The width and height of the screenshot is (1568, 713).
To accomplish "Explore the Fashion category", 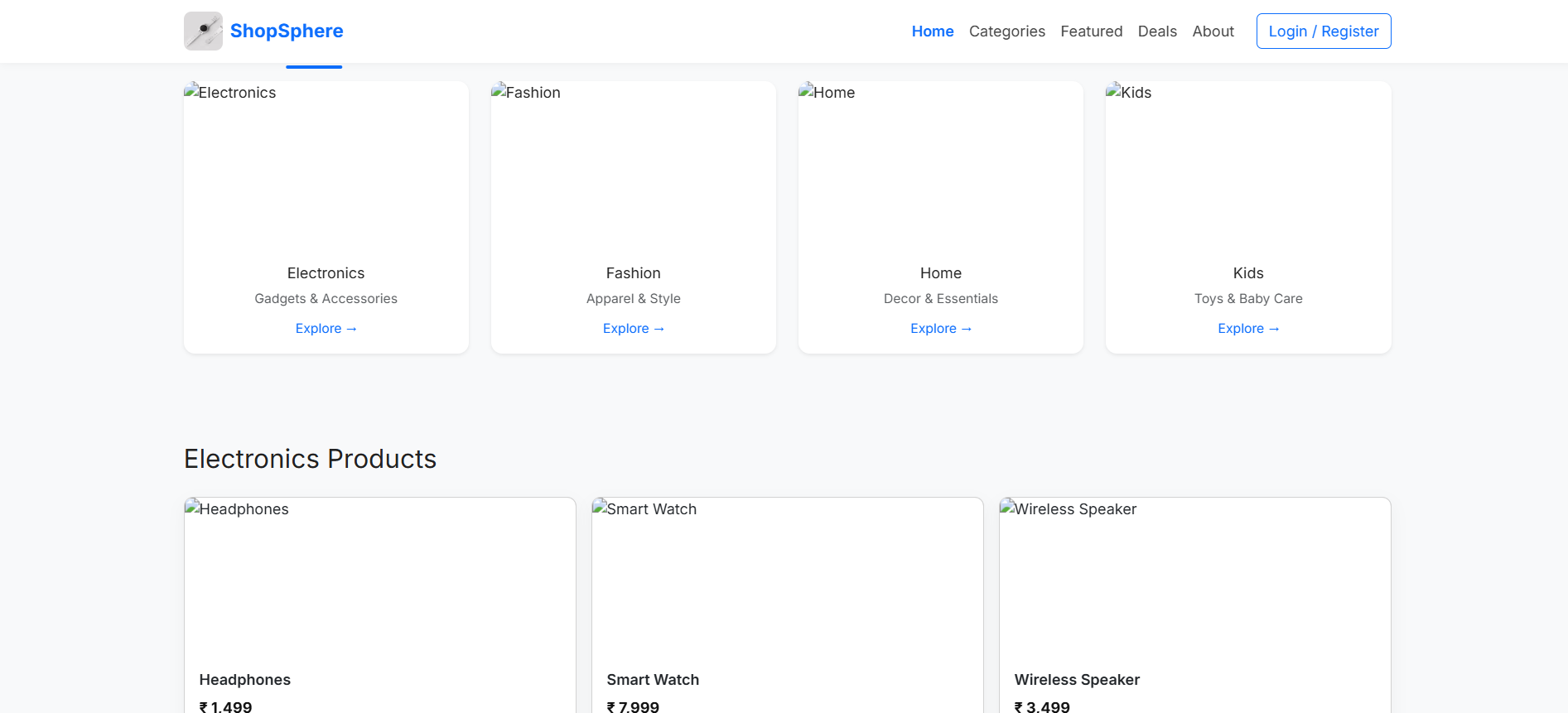I will pyautogui.click(x=633, y=329).
